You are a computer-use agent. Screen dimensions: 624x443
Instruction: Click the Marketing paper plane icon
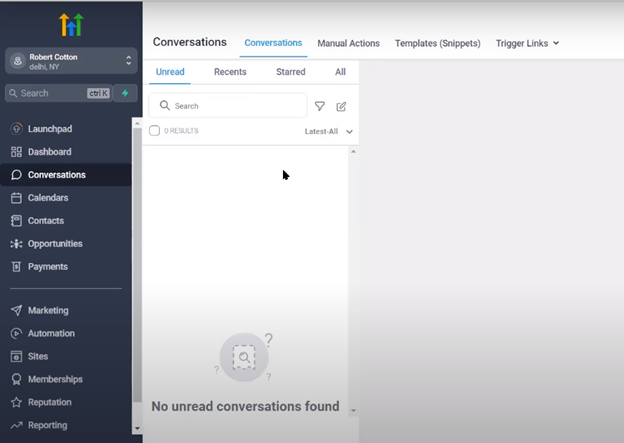coord(16,310)
